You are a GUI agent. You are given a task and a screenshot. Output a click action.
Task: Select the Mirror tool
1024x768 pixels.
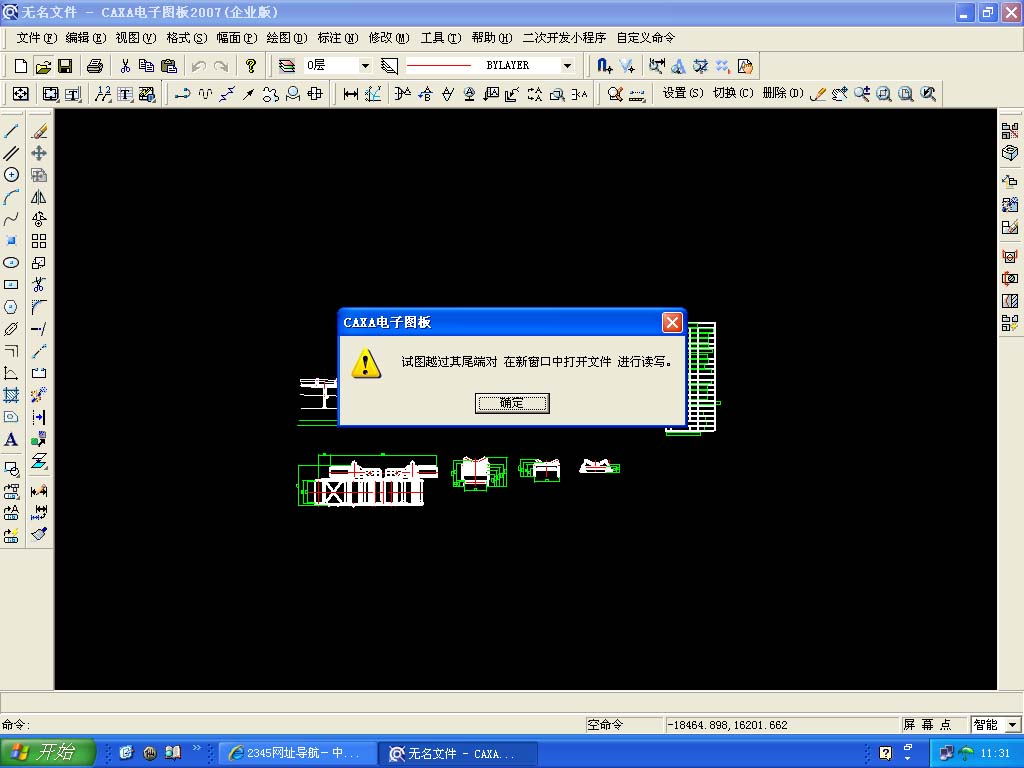pos(39,197)
